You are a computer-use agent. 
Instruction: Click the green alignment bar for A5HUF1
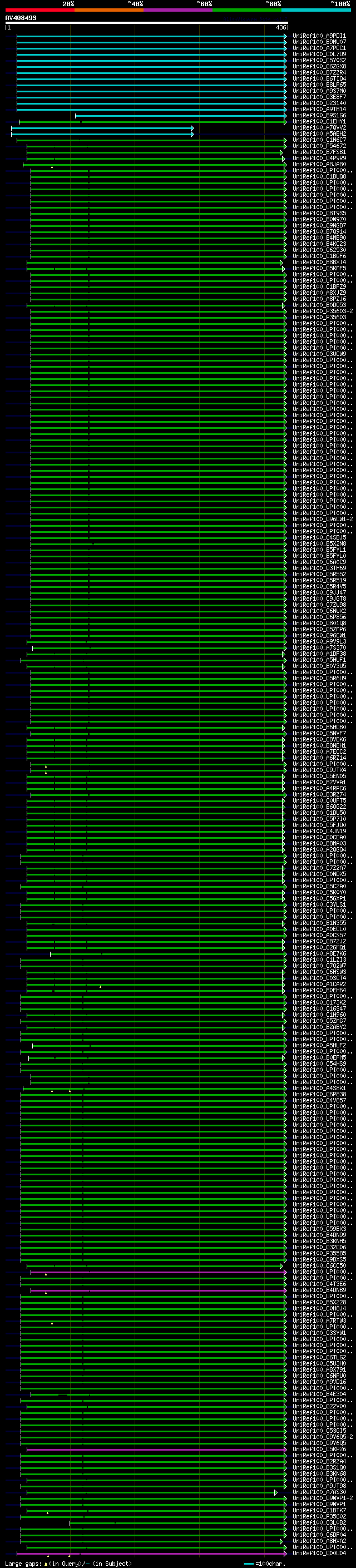[x=154, y=660]
